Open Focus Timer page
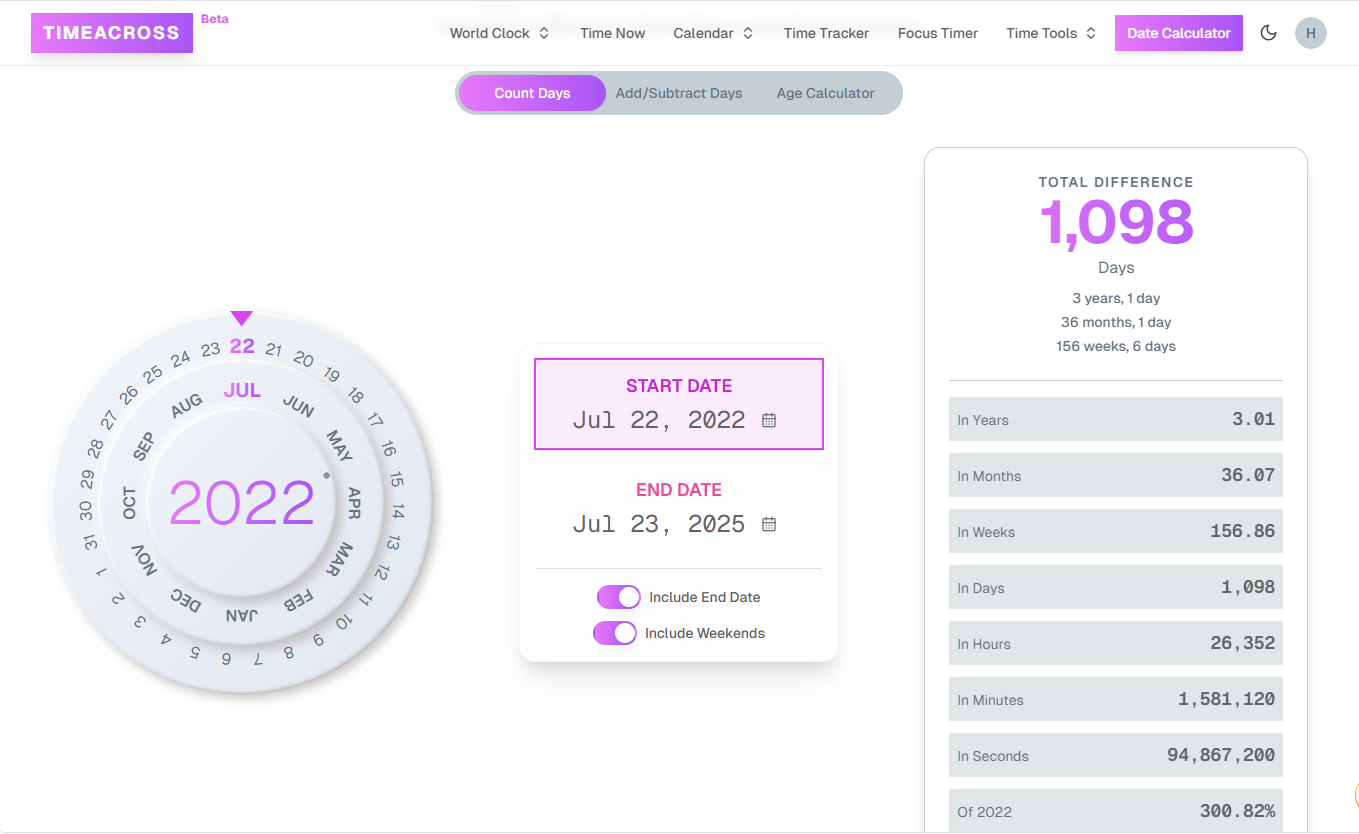 tap(938, 33)
